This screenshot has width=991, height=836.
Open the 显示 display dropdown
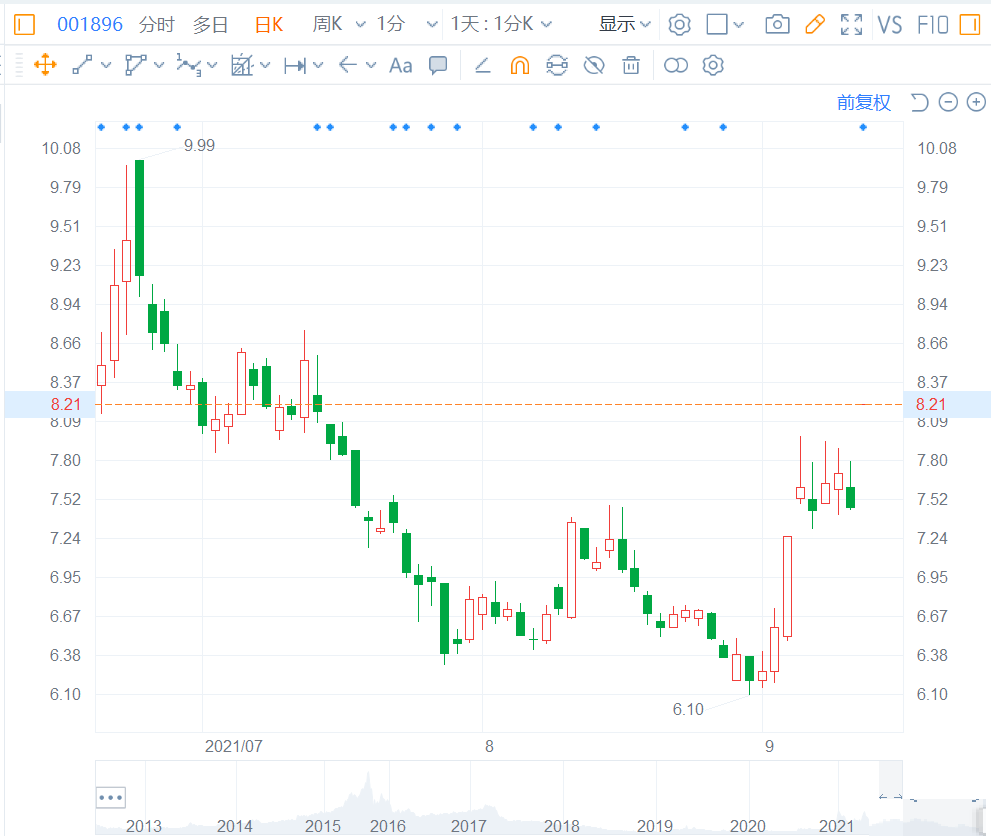pyautogui.click(x=625, y=24)
